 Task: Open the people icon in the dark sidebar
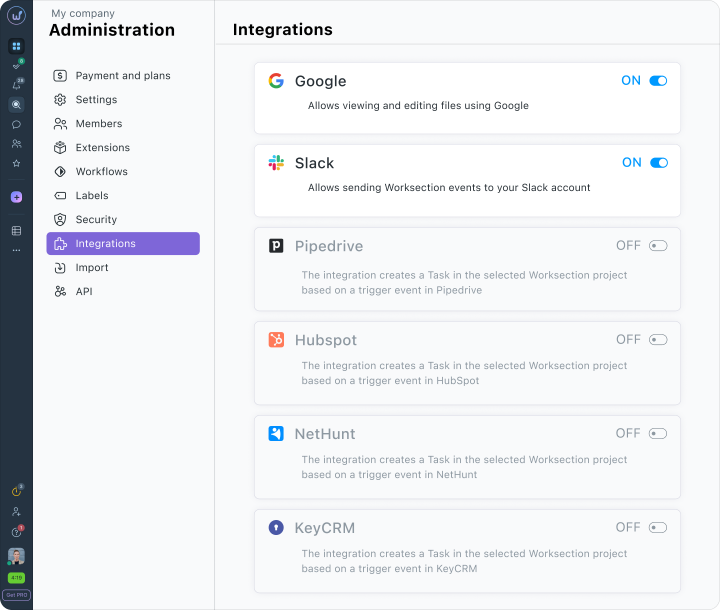point(17,144)
